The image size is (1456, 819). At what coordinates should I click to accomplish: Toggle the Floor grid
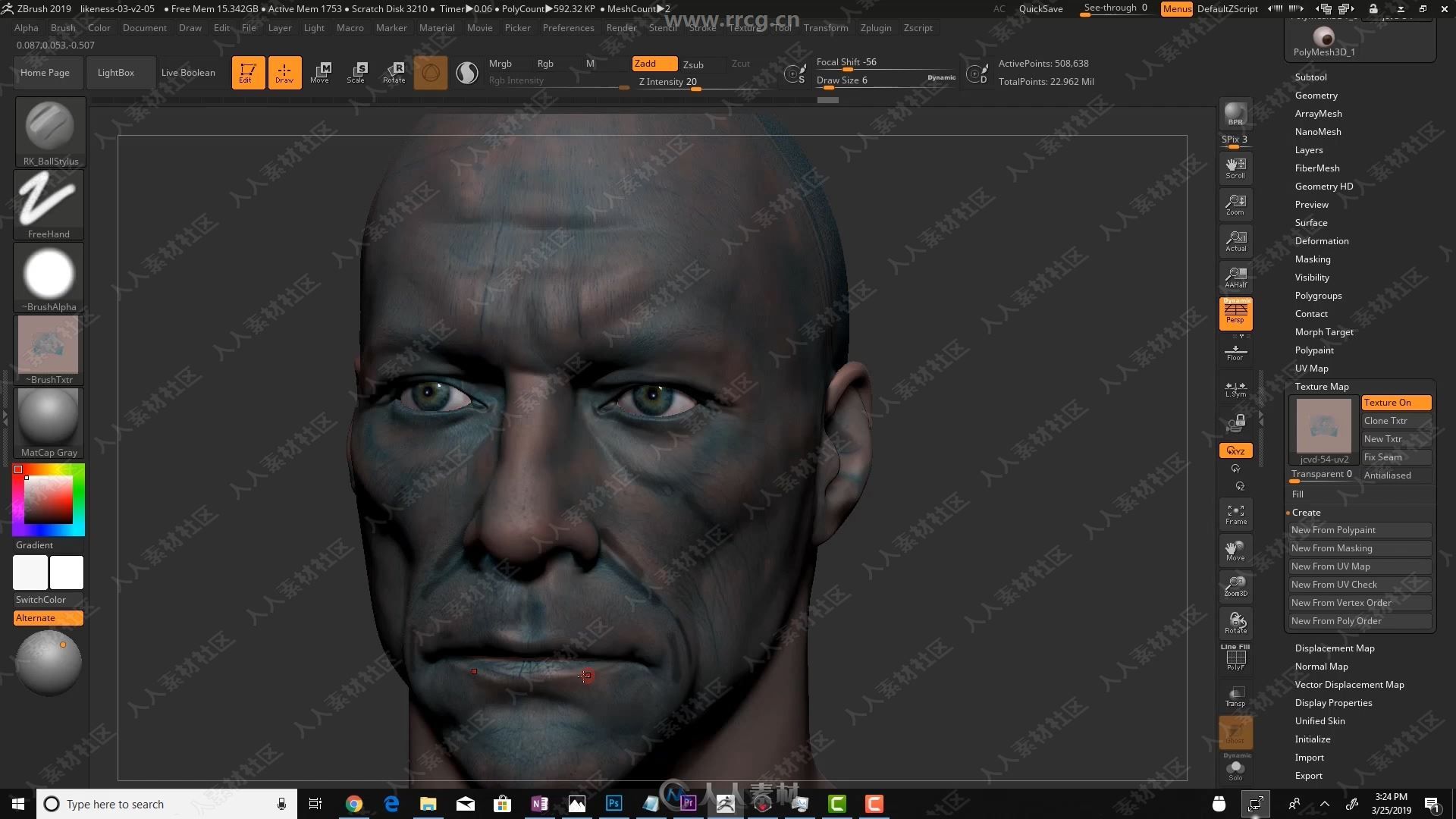tap(1235, 352)
